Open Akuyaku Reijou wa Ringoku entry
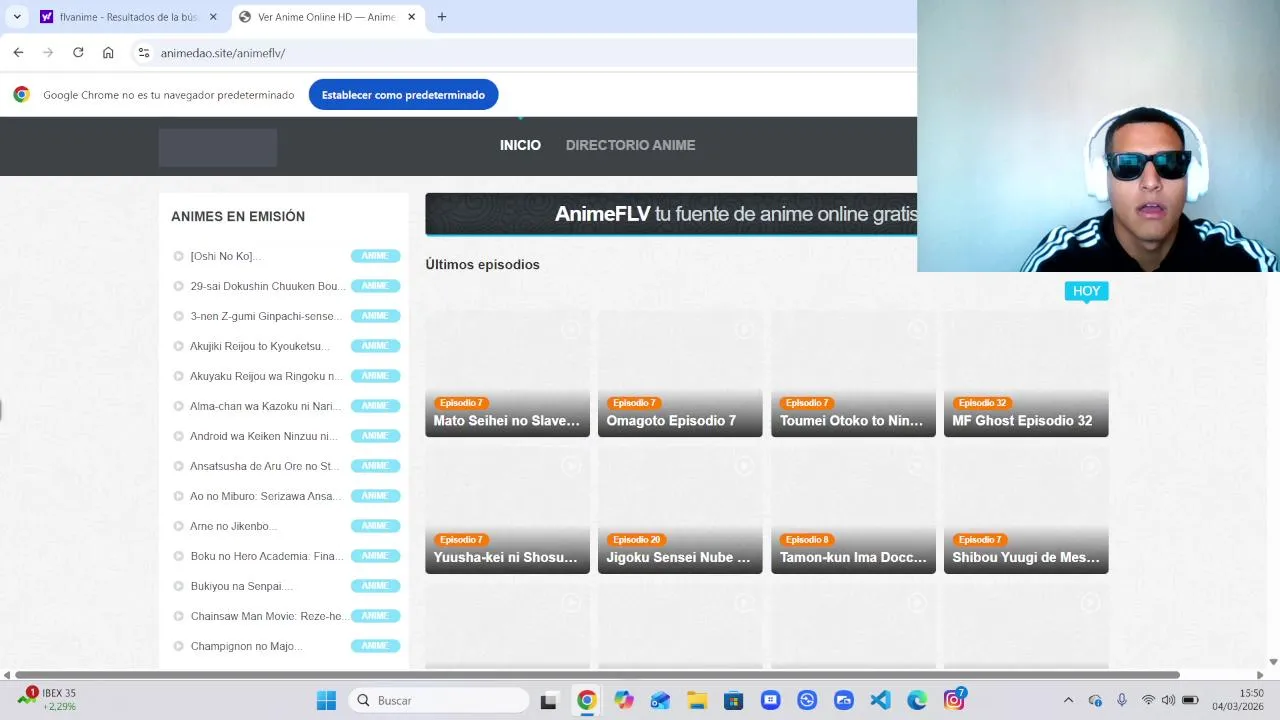The width and height of the screenshot is (1280, 720). coord(267,376)
